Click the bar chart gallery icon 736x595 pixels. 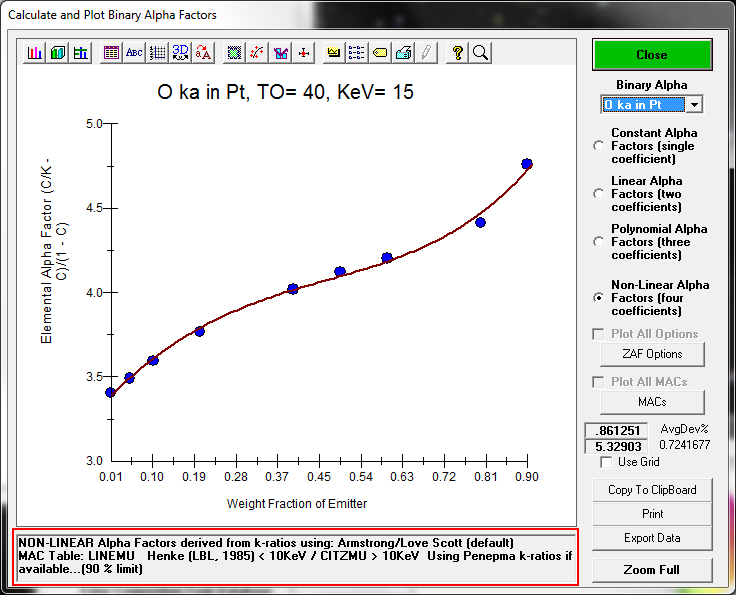[35, 53]
